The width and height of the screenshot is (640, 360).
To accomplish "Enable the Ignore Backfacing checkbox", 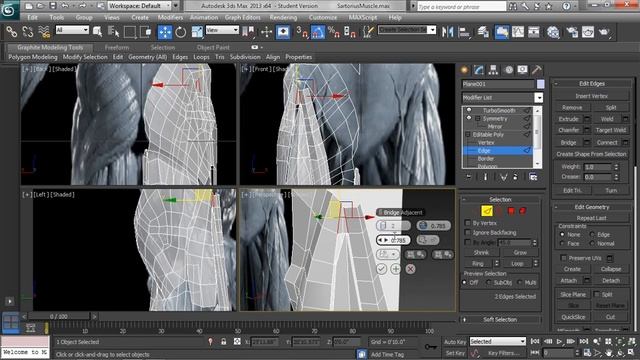I will tap(468, 232).
